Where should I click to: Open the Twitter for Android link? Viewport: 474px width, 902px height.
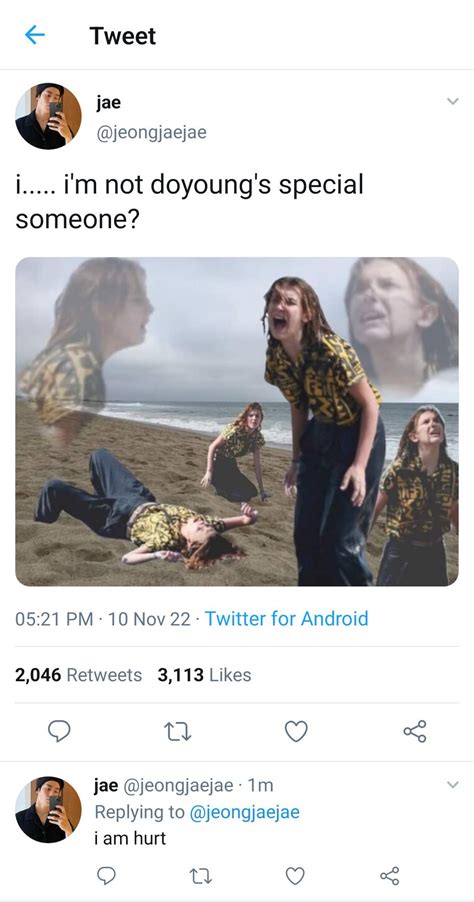(286, 619)
